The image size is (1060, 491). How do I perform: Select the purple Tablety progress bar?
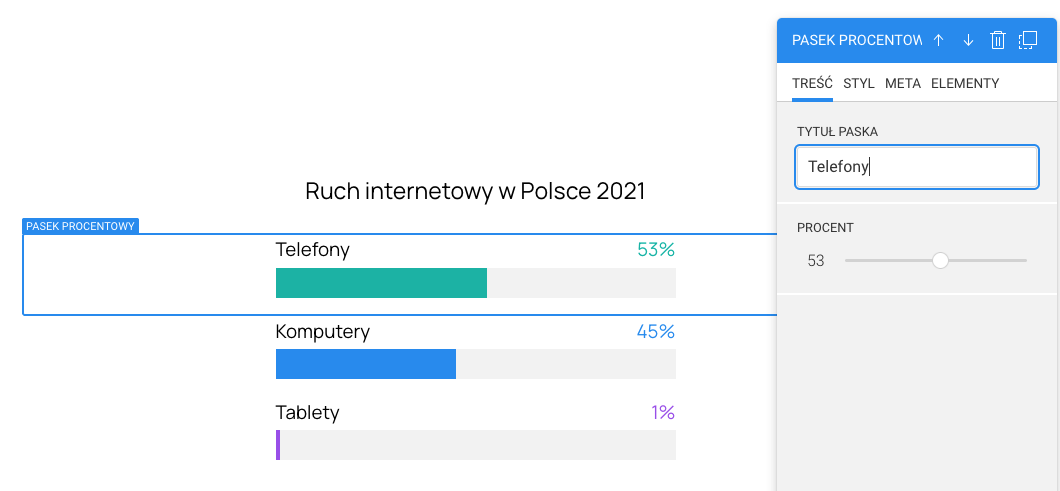(x=278, y=445)
